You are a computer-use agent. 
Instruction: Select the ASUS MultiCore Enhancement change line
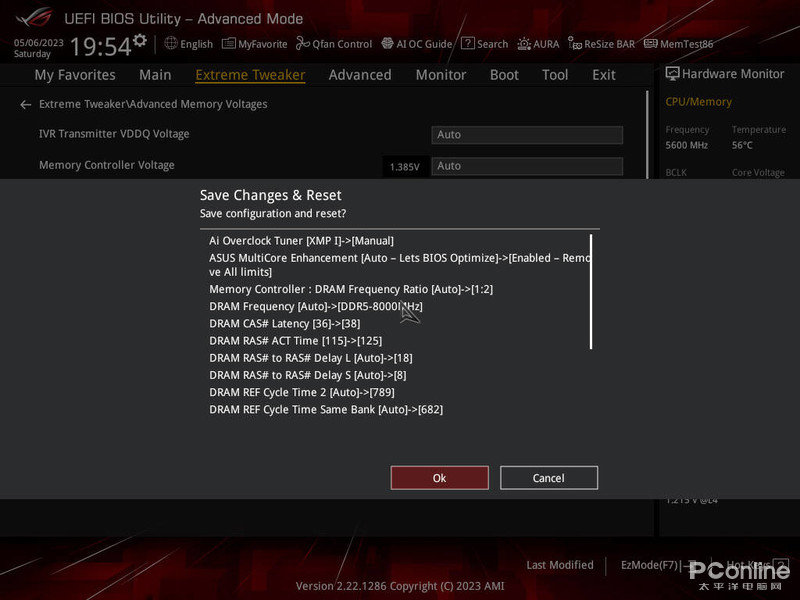399,265
